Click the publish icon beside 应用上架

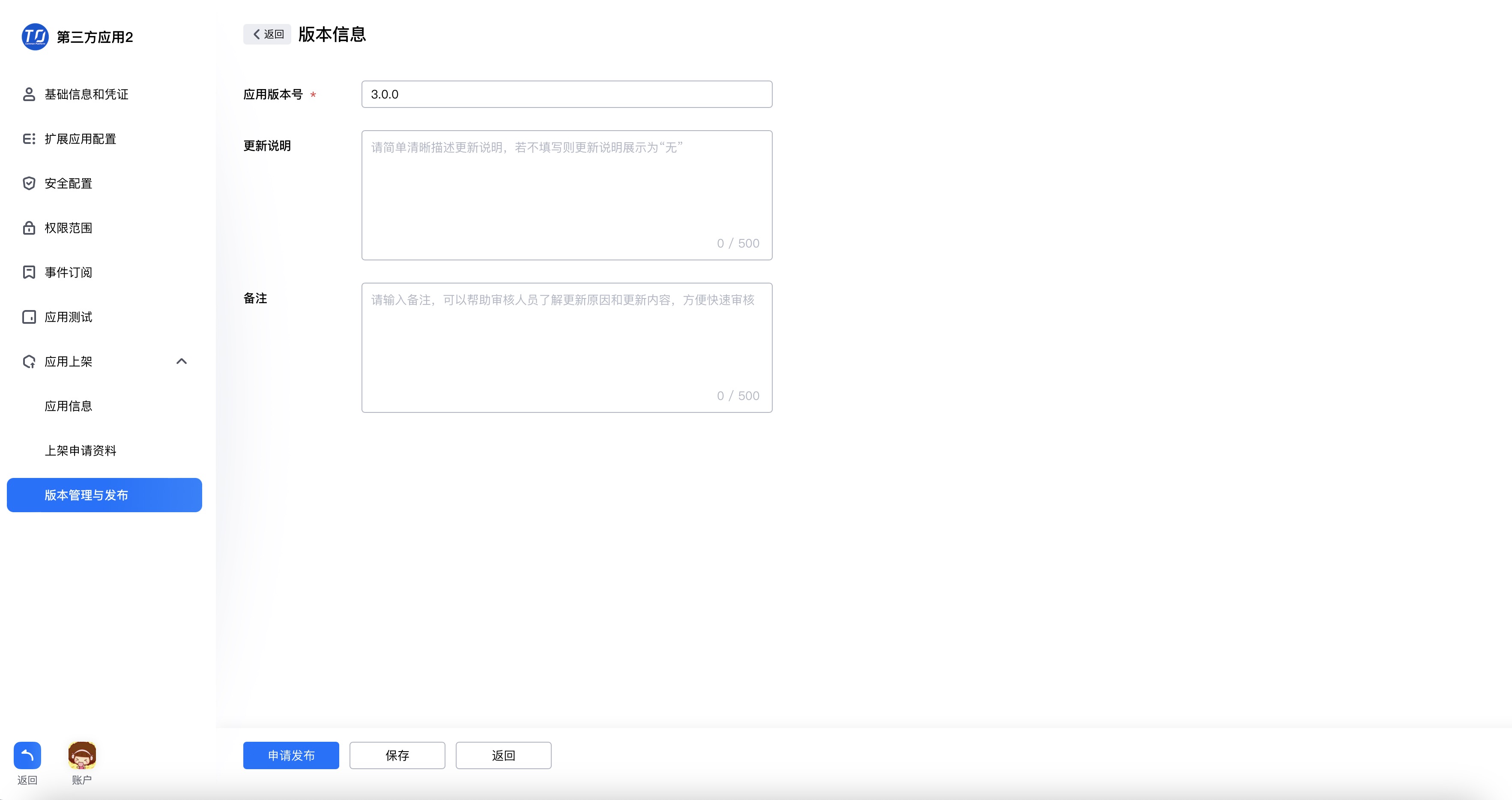click(x=29, y=361)
